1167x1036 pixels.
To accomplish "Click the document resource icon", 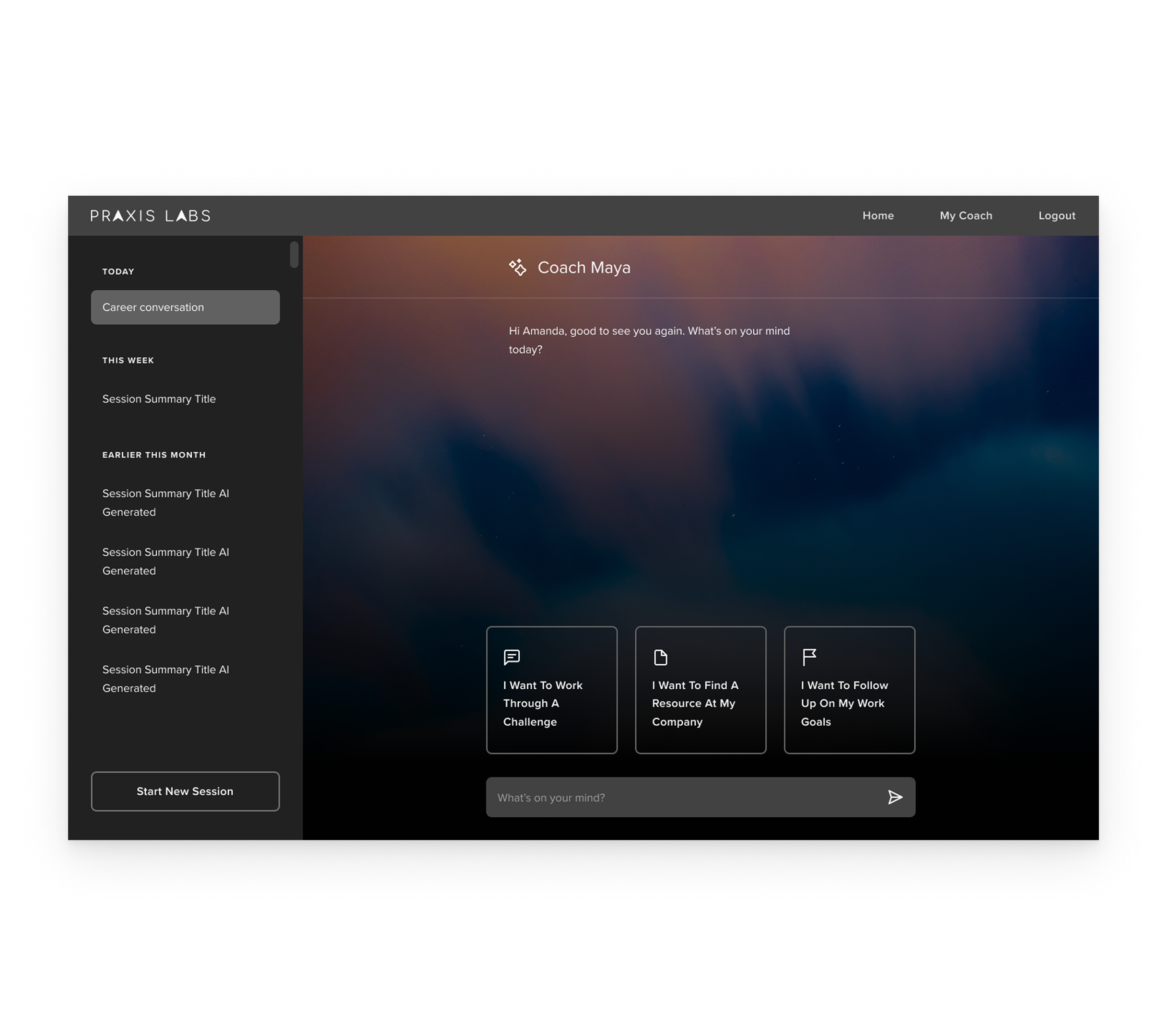I will 661,658.
